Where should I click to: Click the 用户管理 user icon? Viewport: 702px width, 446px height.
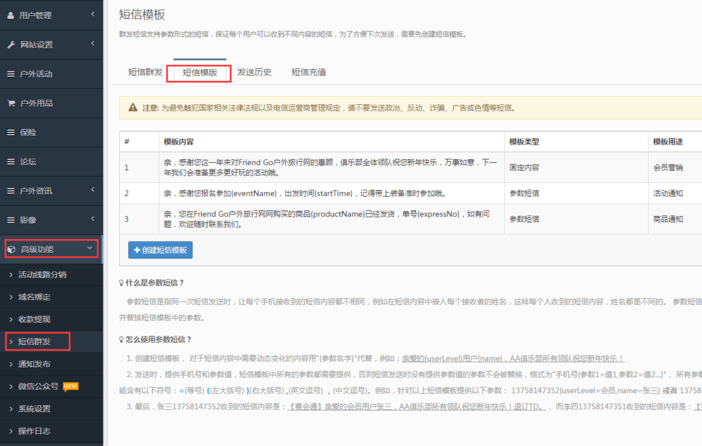[x=11, y=15]
